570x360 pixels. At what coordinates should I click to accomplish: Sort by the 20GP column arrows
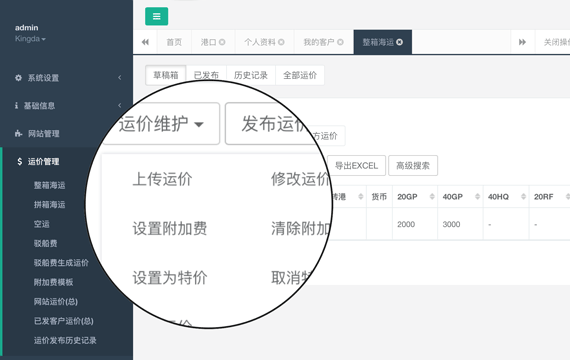(x=432, y=197)
